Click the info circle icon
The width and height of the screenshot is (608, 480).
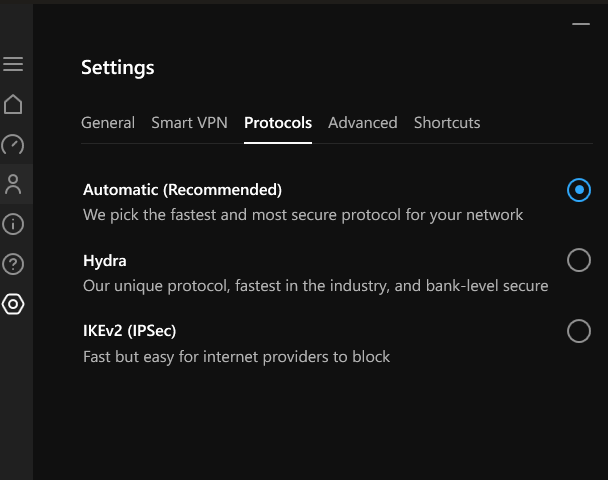pyautogui.click(x=13, y=224)
